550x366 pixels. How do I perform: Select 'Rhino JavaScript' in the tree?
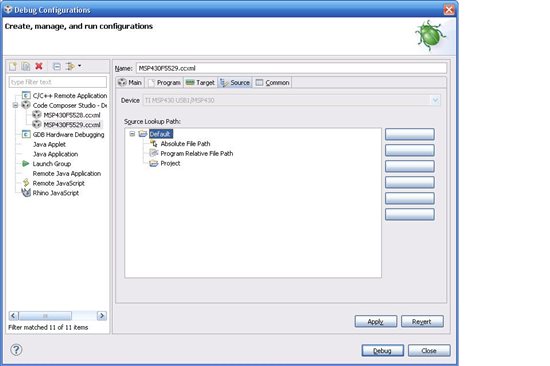(56, 193)
